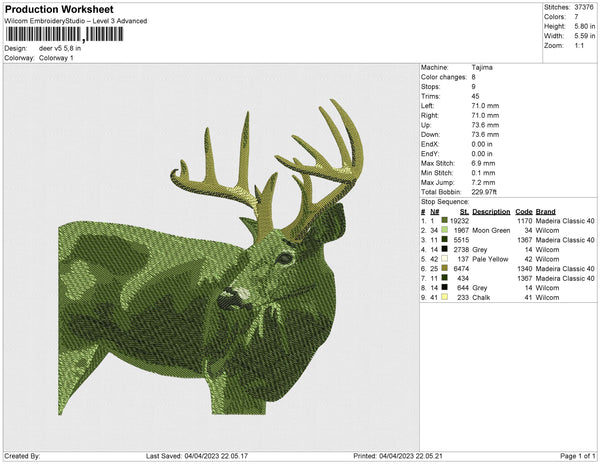Image resolution: width=600 pixels, height=464 pixels.
Task: Click the Chalk color swatch in stop 9
Action: (445, 297)
